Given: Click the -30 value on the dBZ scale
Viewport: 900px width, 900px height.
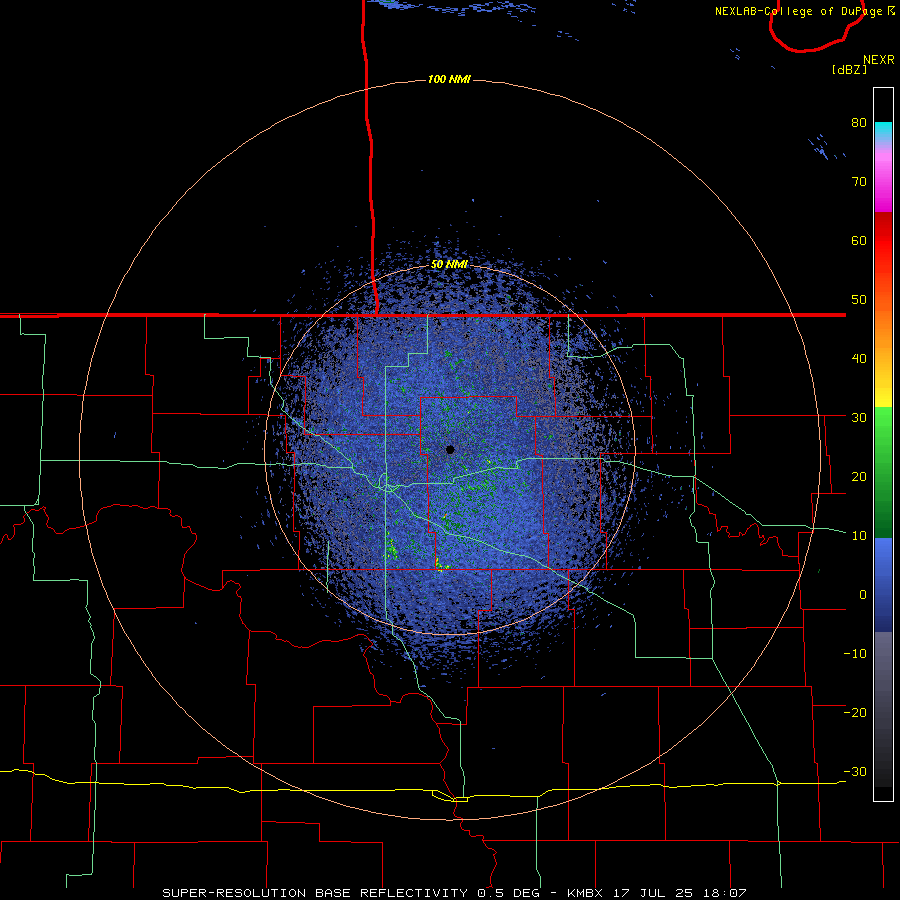Looking at the screenshot, I should point(855,771).
